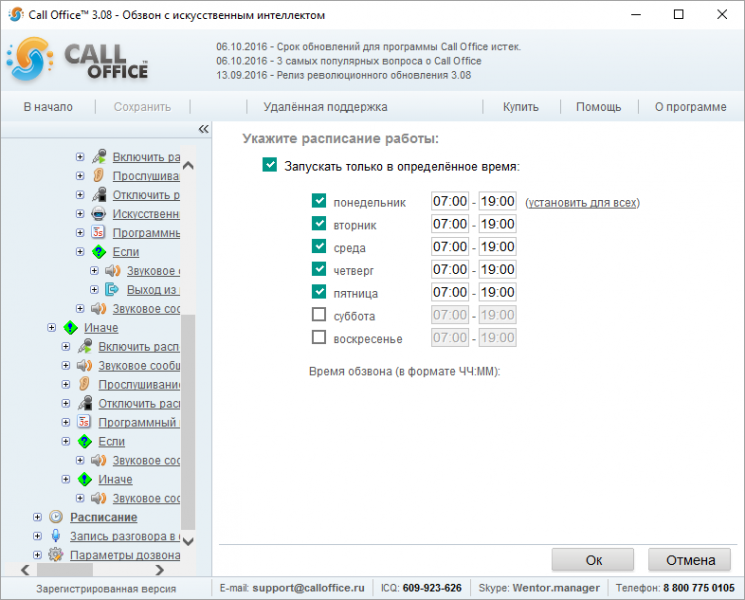This screenshot has height=600, width=745.
Task: Click the Отмена button
Action: 690,560
